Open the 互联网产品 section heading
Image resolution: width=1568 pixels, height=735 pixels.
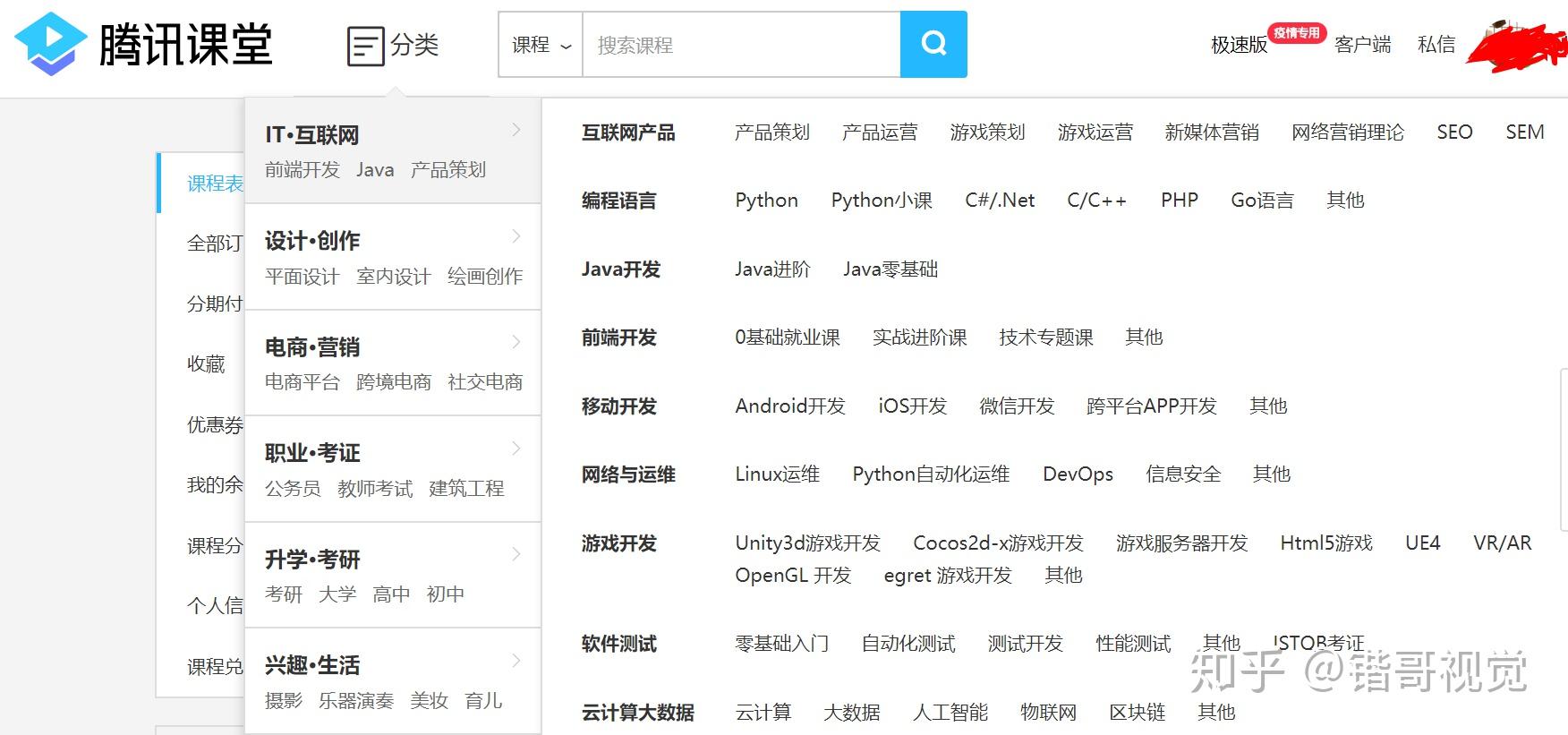[628, 132]
